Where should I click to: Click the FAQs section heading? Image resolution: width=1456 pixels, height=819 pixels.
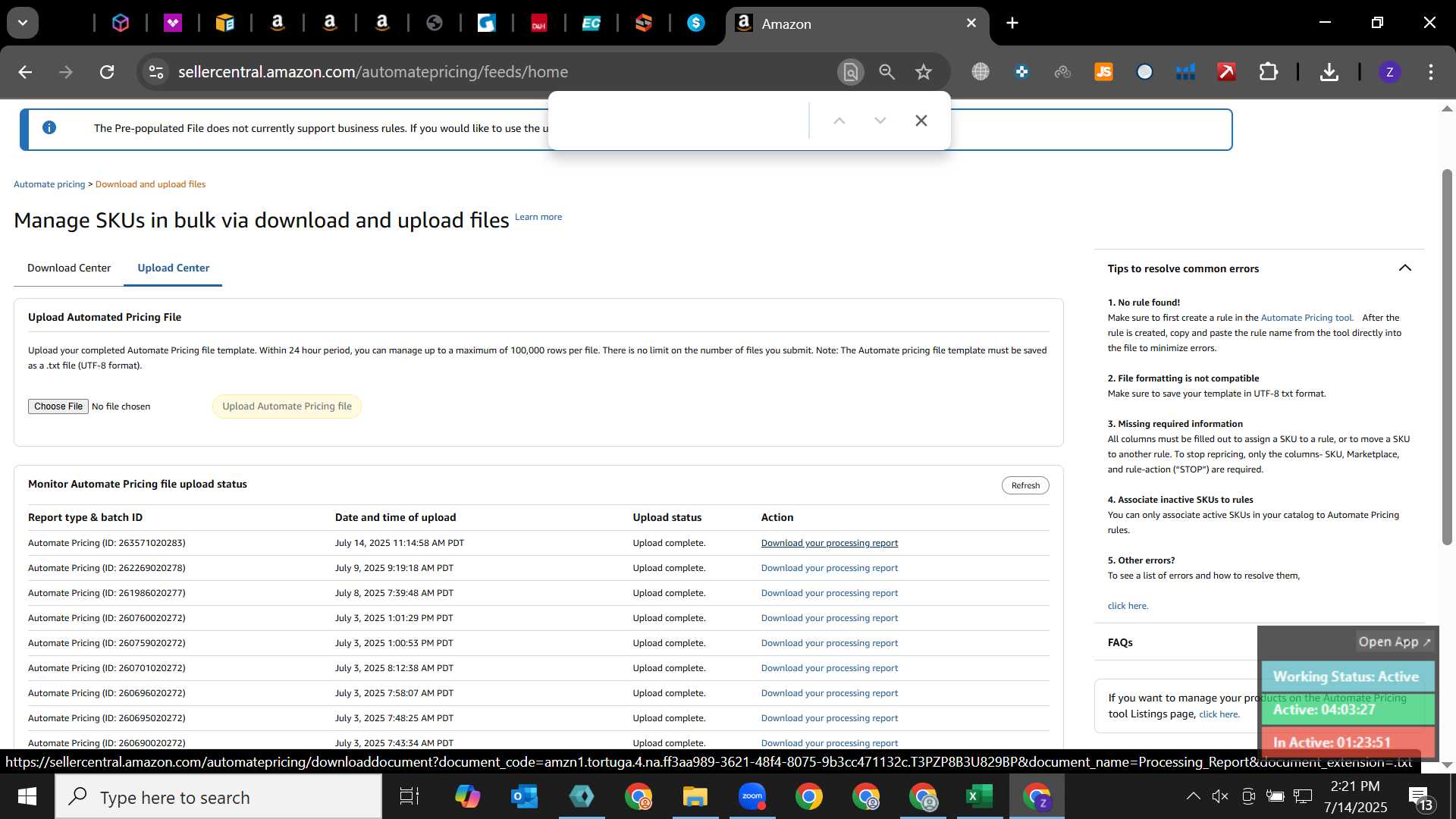click(1120, 642)
